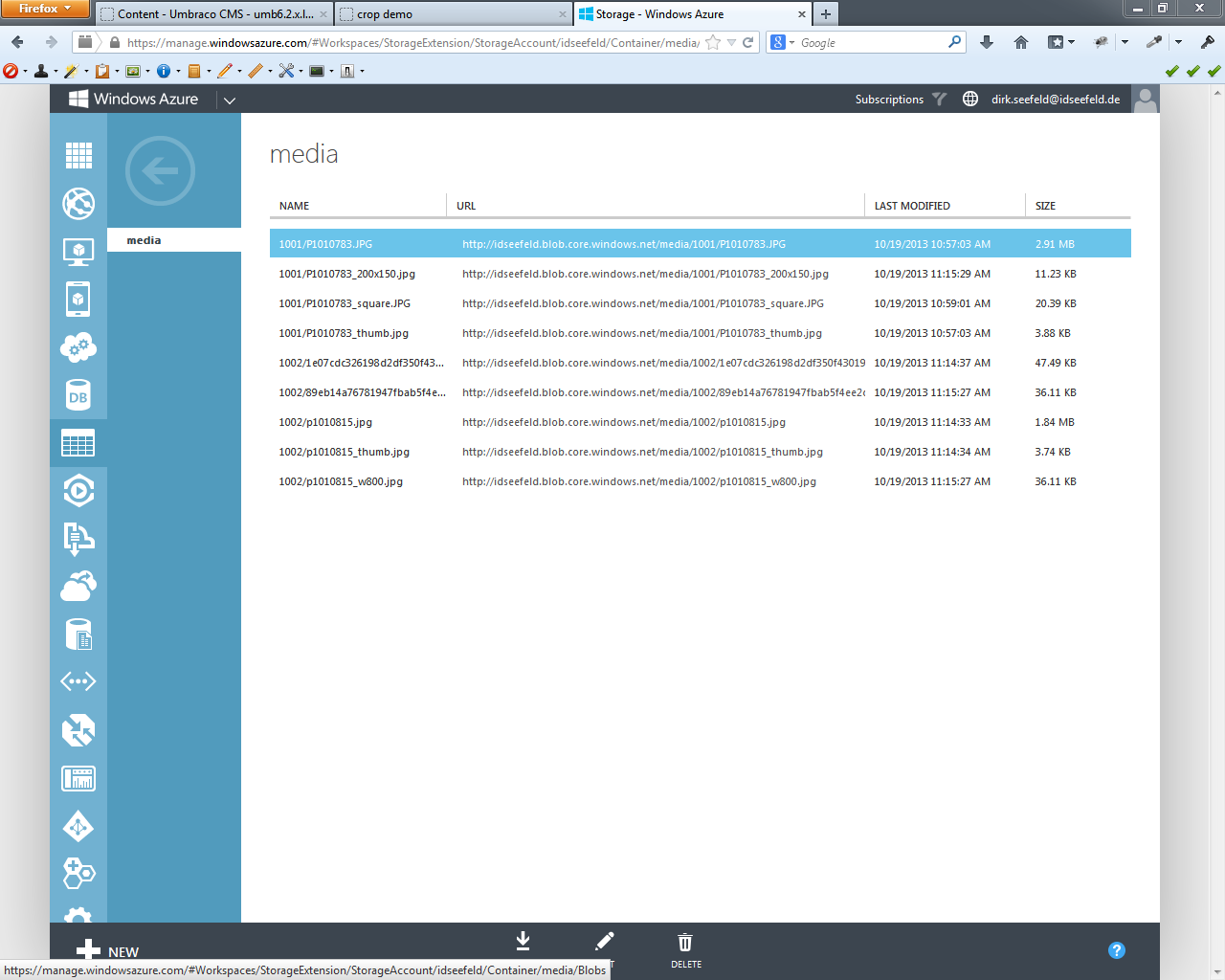Open Management Services chart icon in sidebar
Viewport: 1225px width, 980px height.
click(78, 778)
